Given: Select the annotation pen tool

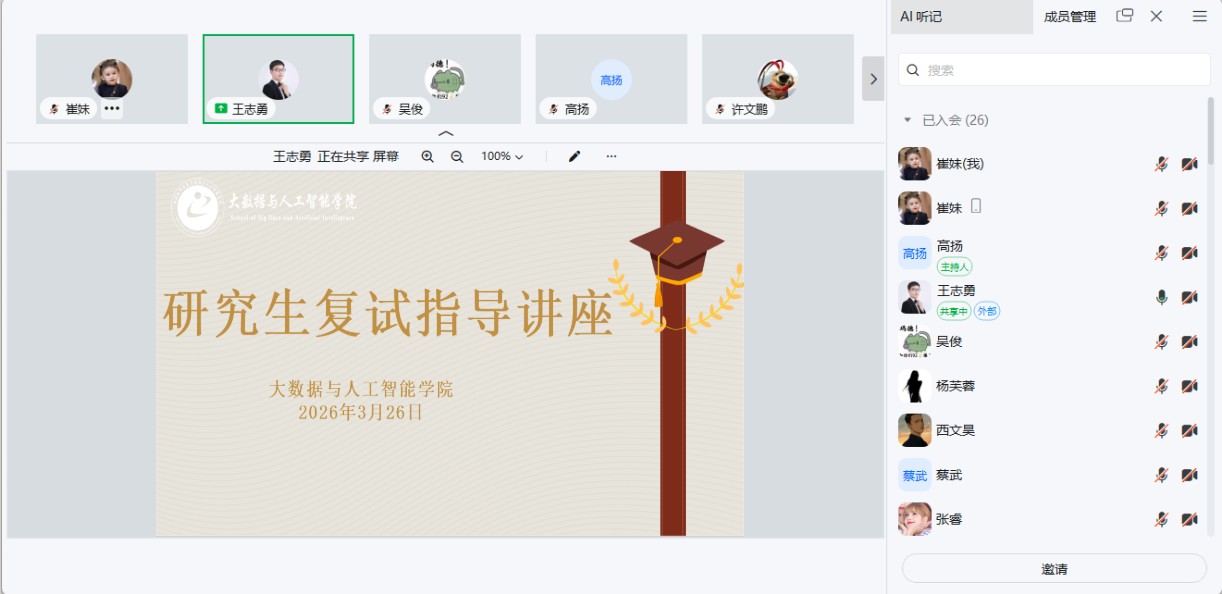Looking at the screenshot, I should [x=575, y=157].
